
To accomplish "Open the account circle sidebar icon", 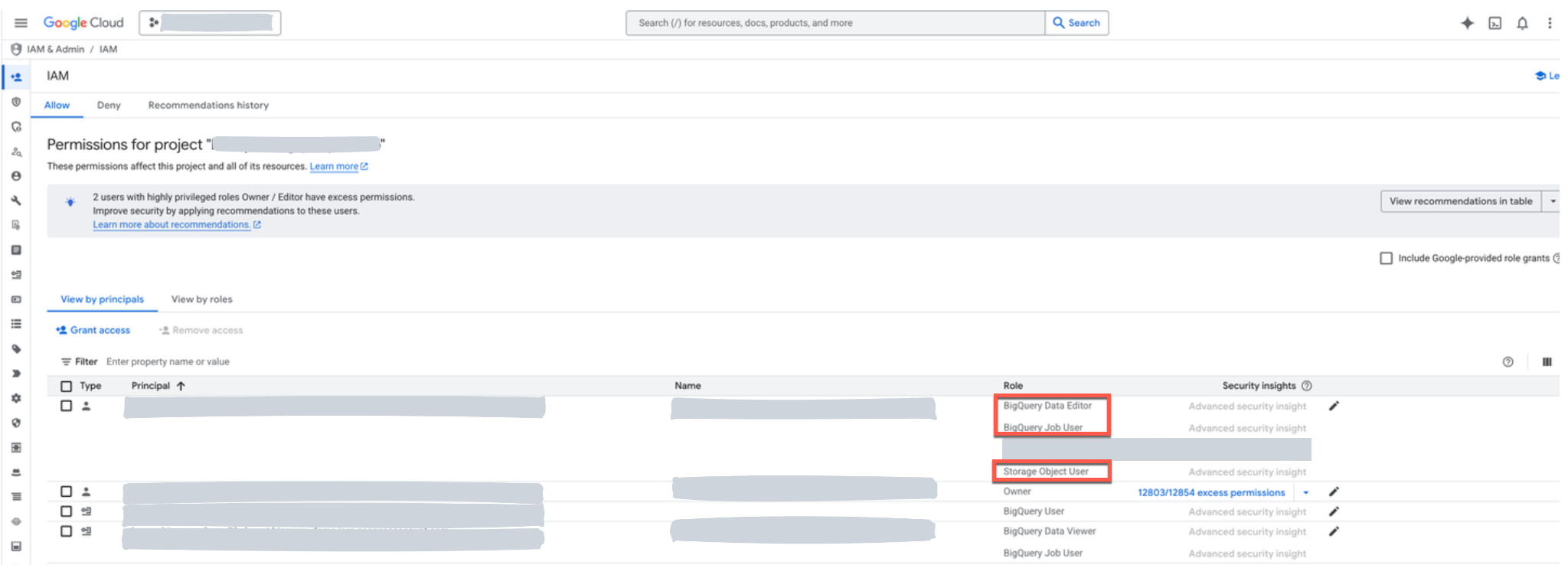I will pyautogui.click(x=16, y=176).
